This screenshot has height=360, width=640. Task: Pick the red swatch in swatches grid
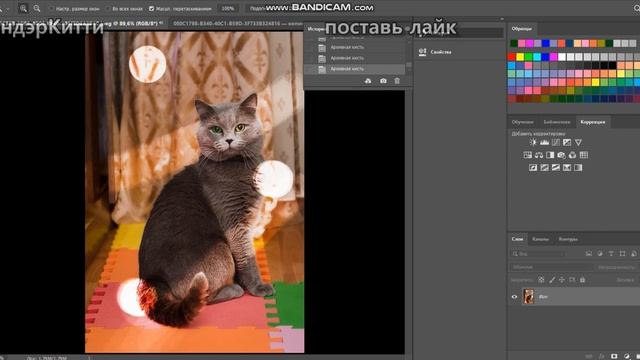(512, 57)
